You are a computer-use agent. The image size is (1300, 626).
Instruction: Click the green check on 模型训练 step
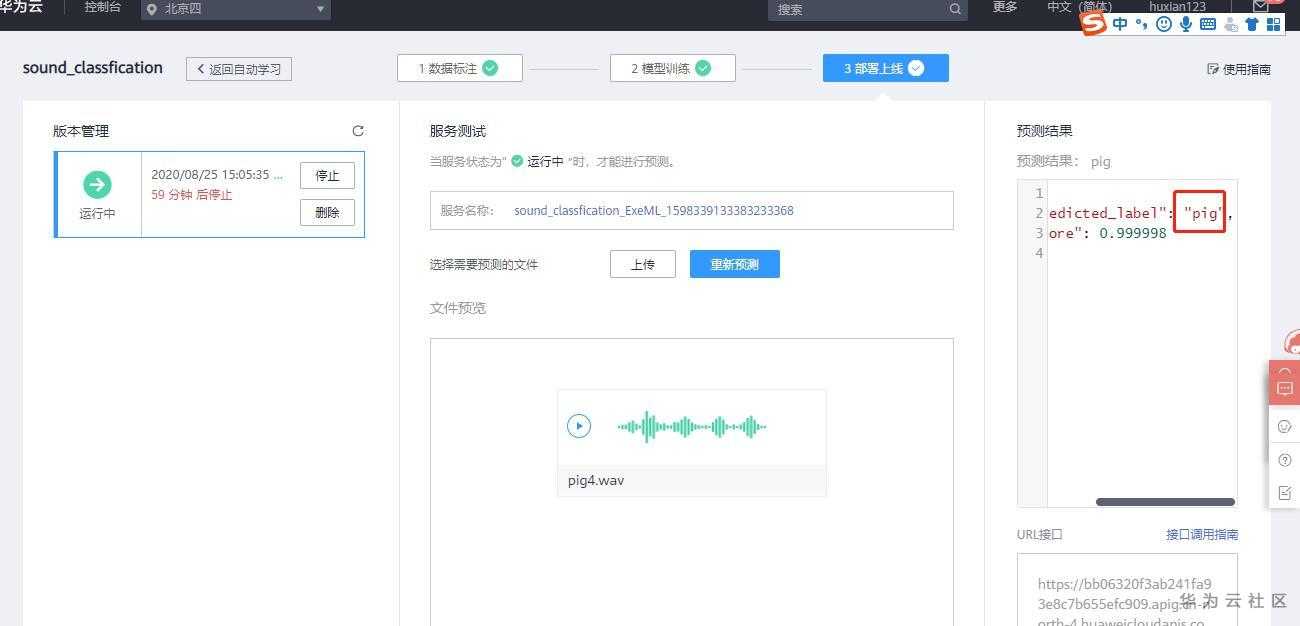(x=703, y=68)
